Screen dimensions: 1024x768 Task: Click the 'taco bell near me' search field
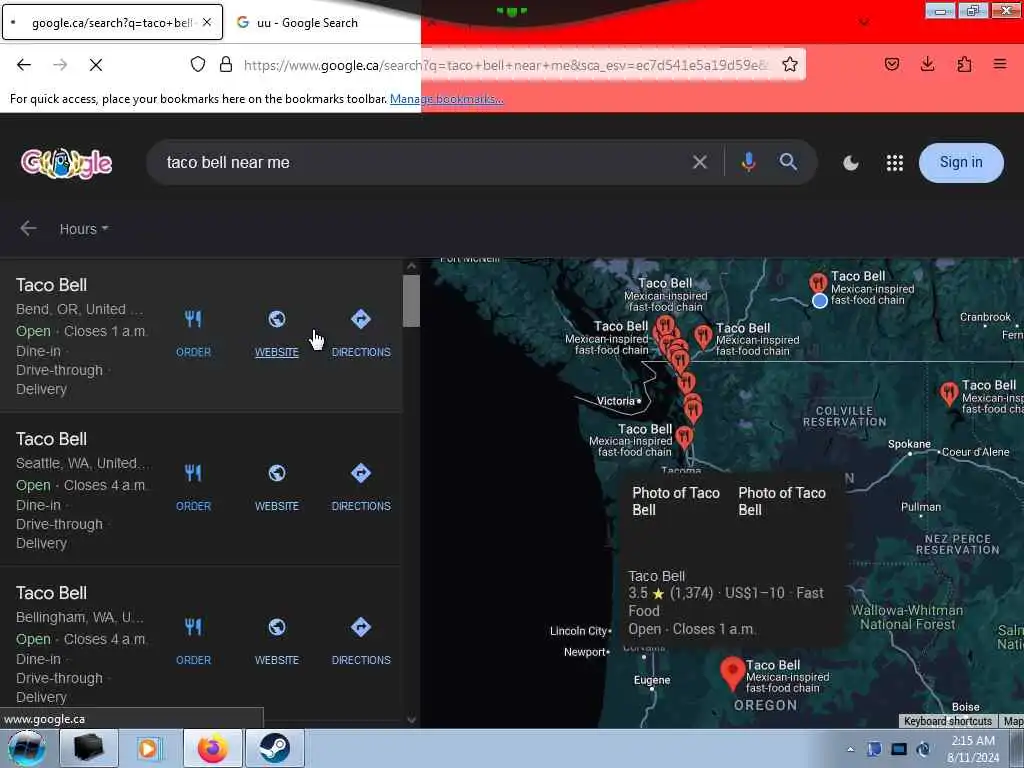coord(418,163)
